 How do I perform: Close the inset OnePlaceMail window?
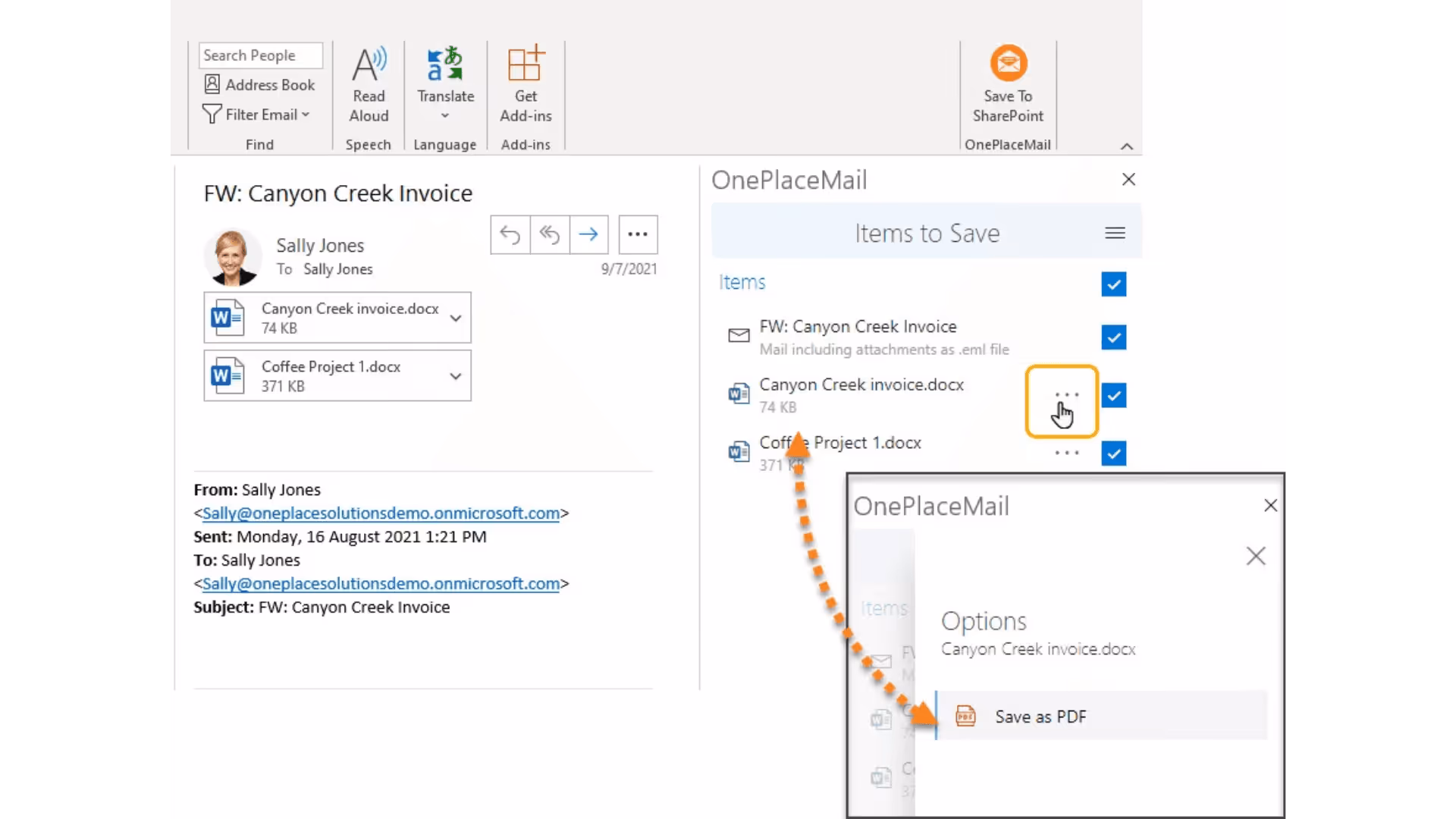point(1271,506)
